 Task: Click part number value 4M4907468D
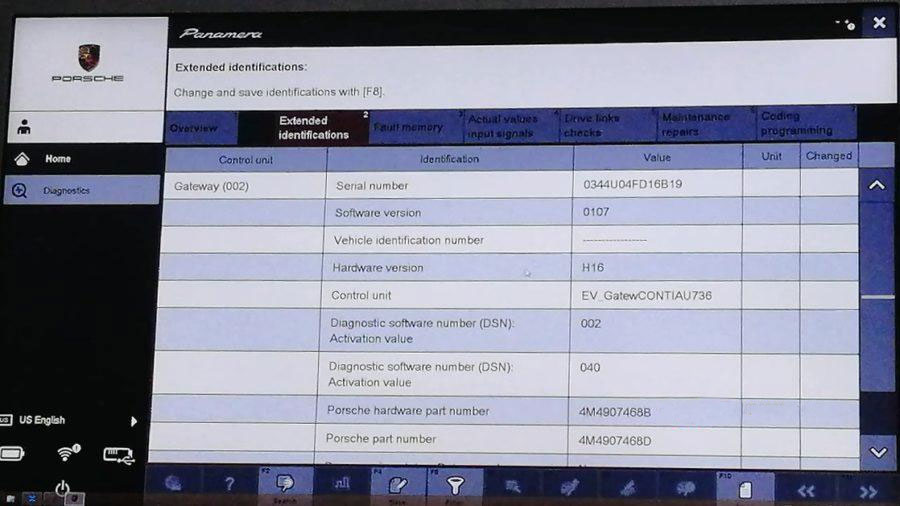(615, 441)
